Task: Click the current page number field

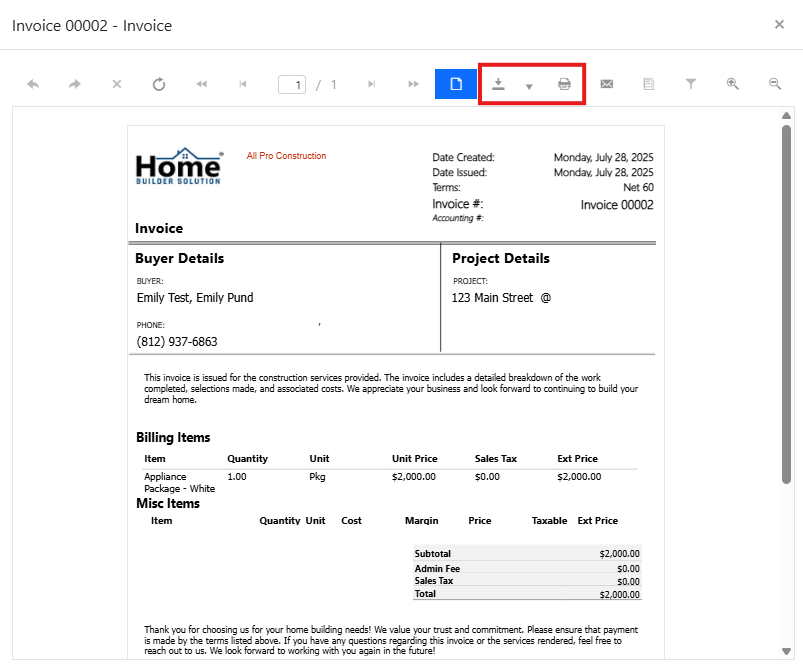Action: click(x=292, y=85)
